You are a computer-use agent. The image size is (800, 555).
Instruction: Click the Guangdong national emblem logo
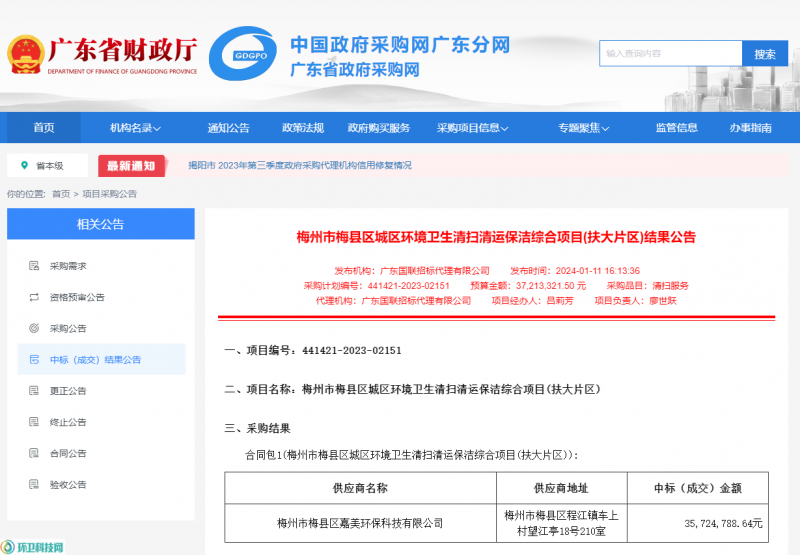23,56
